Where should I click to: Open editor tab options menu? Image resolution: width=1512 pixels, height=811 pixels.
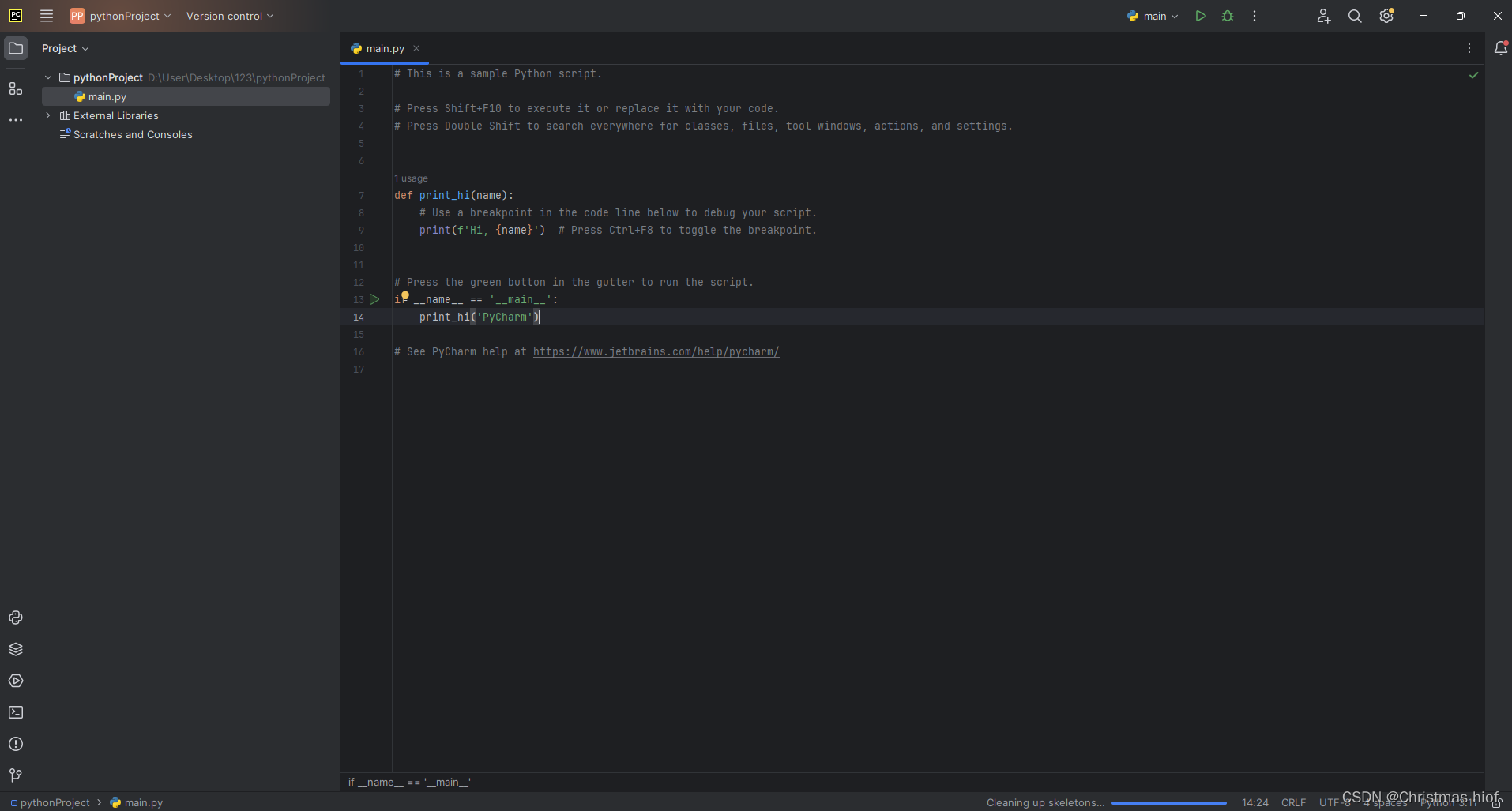point(1469,48)
